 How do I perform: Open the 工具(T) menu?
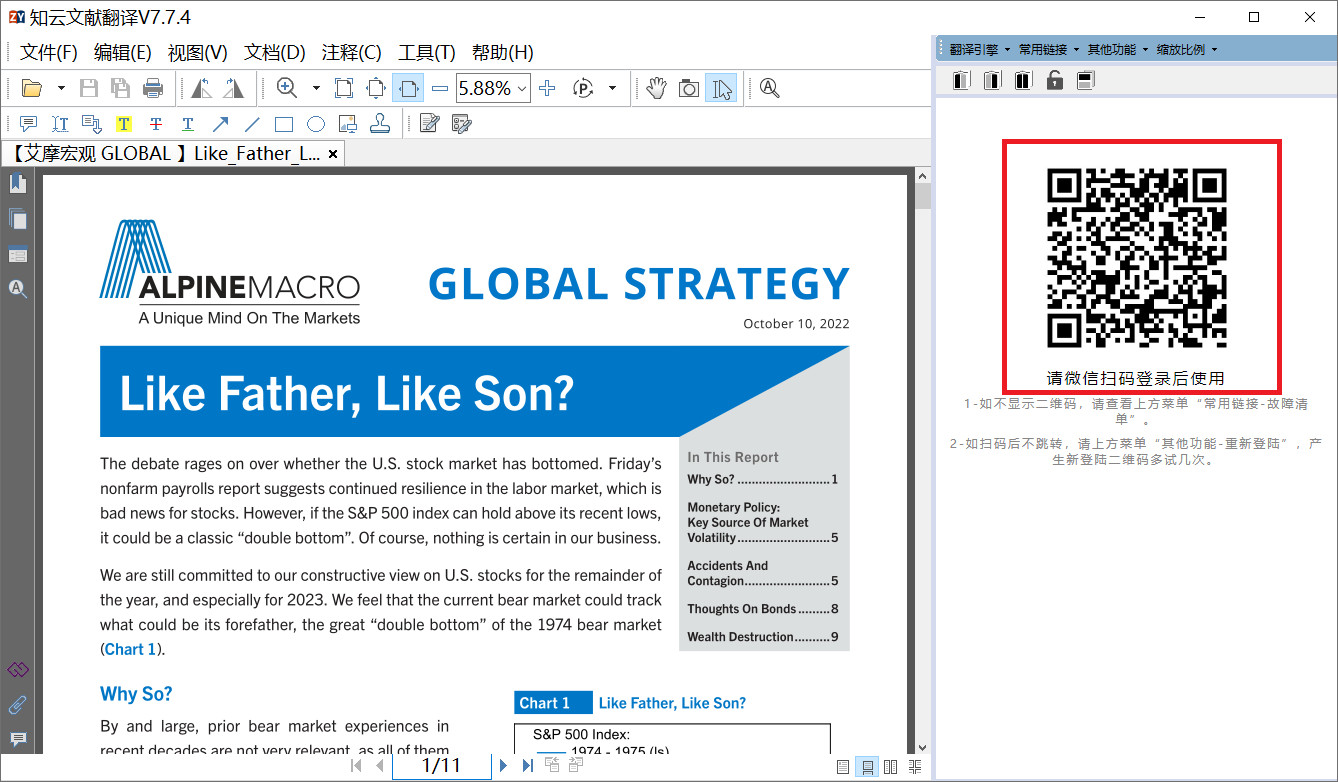(427, 52)
